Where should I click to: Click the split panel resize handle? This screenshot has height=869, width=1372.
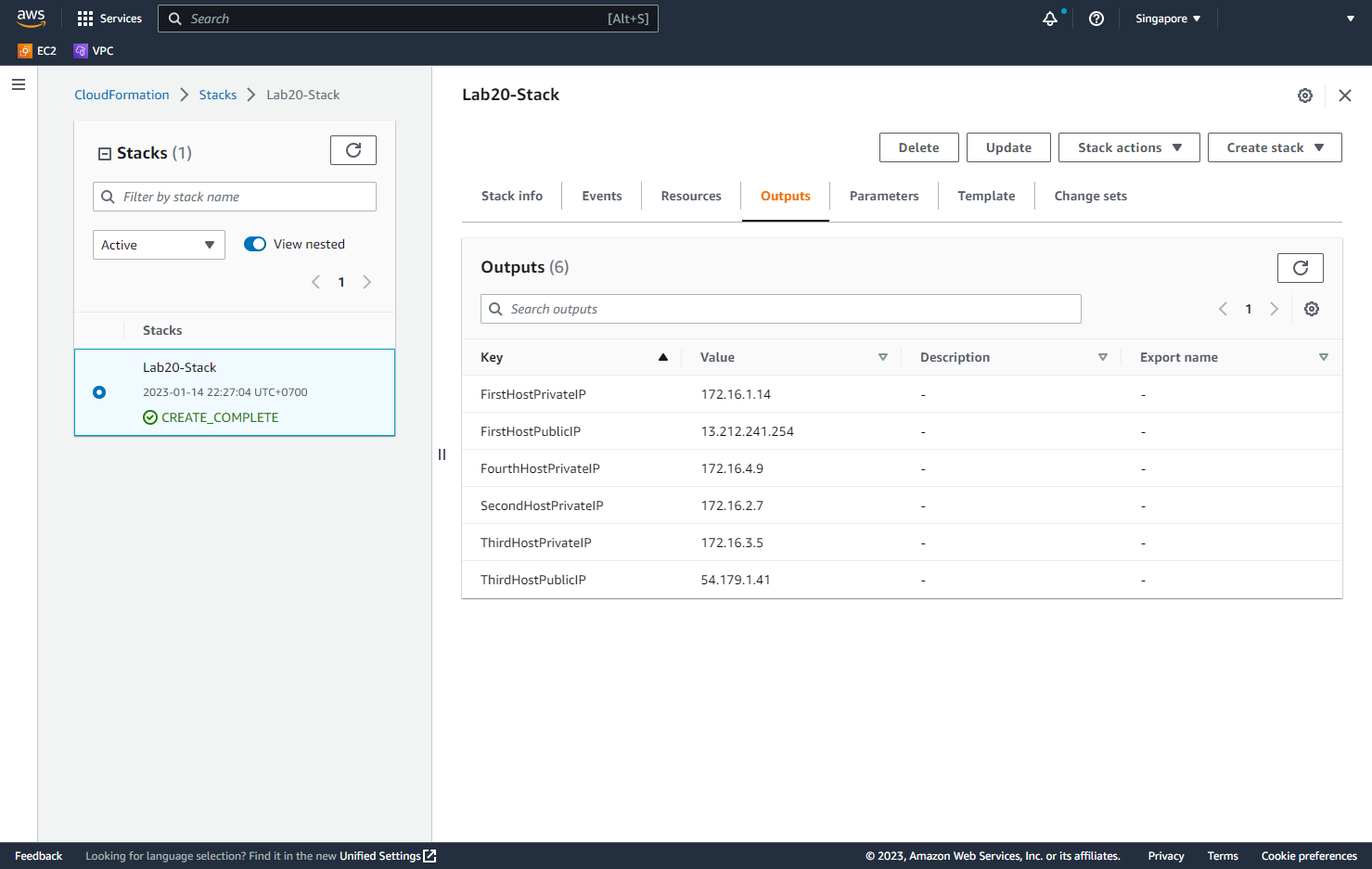(x=442, y=454)
